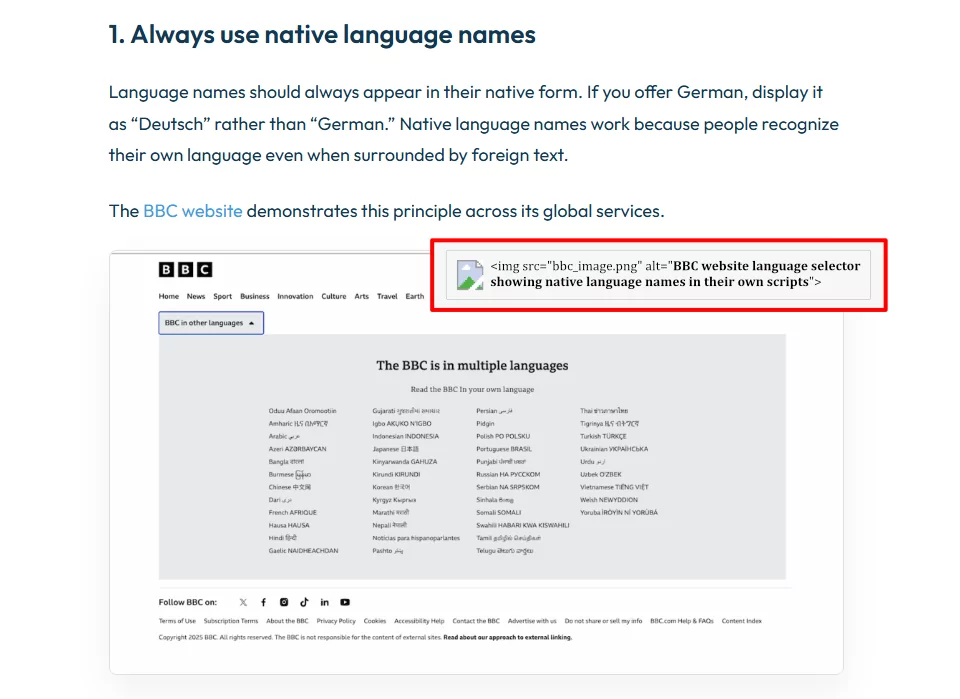The width and height of the screenshot is (960, 699).
Task: Click the external linking approach notice
Action: [507, 635]
